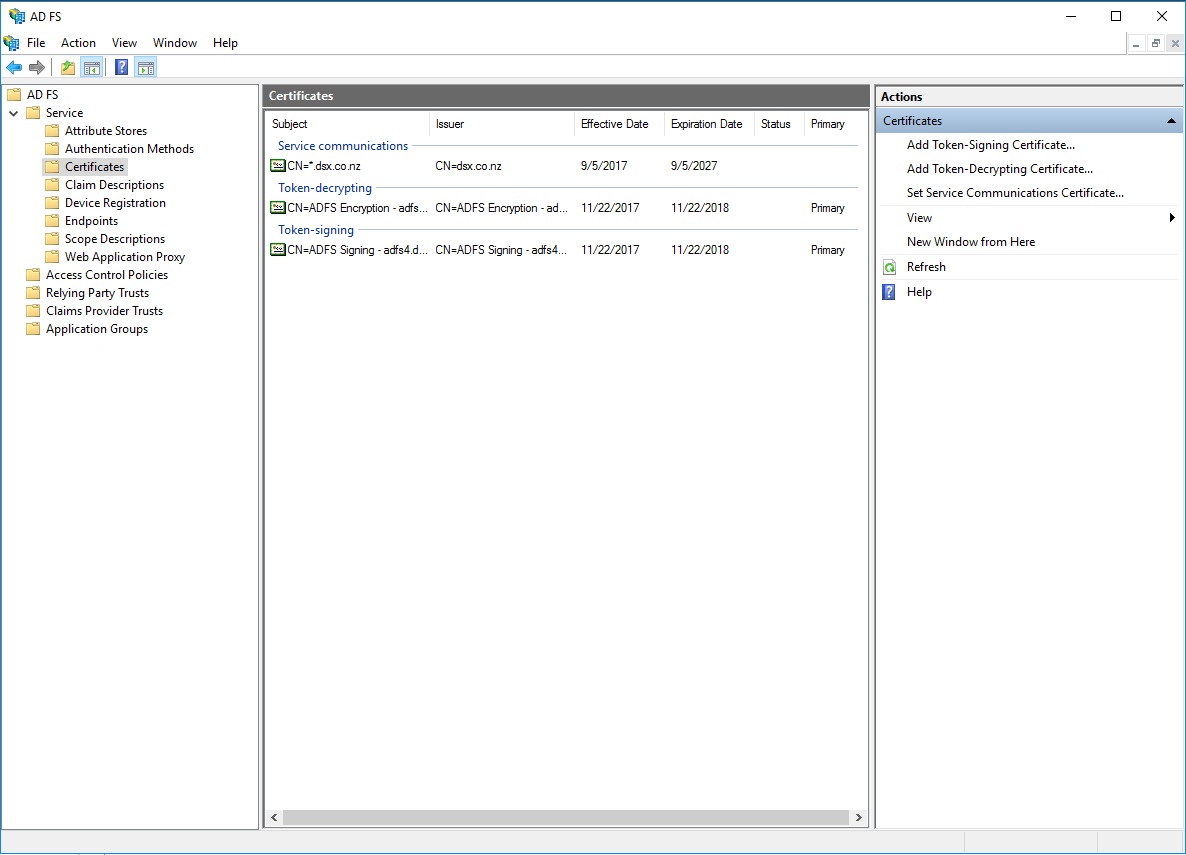Sort by the Subject column header
Viewport: 1186px width, 855px height.
[347, 124]
